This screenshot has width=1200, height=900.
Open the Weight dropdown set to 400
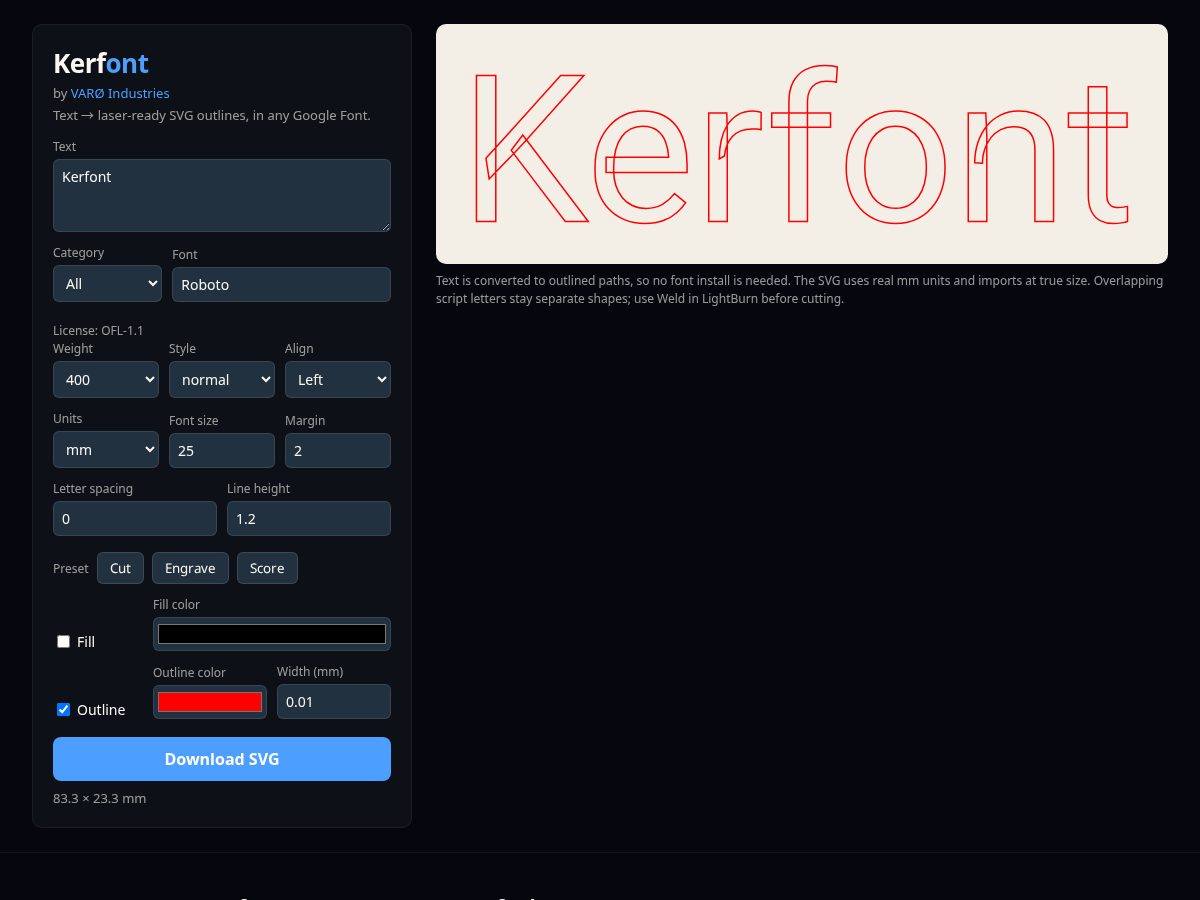click(x=106, y=379)
